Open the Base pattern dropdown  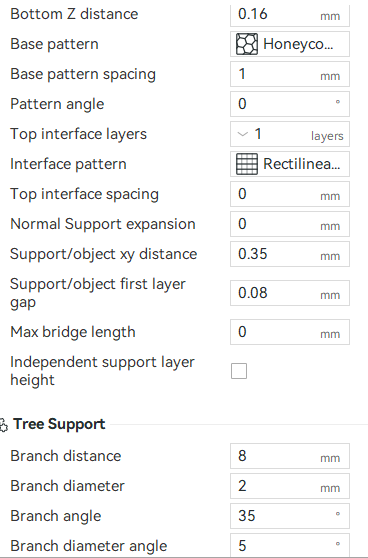290,44
